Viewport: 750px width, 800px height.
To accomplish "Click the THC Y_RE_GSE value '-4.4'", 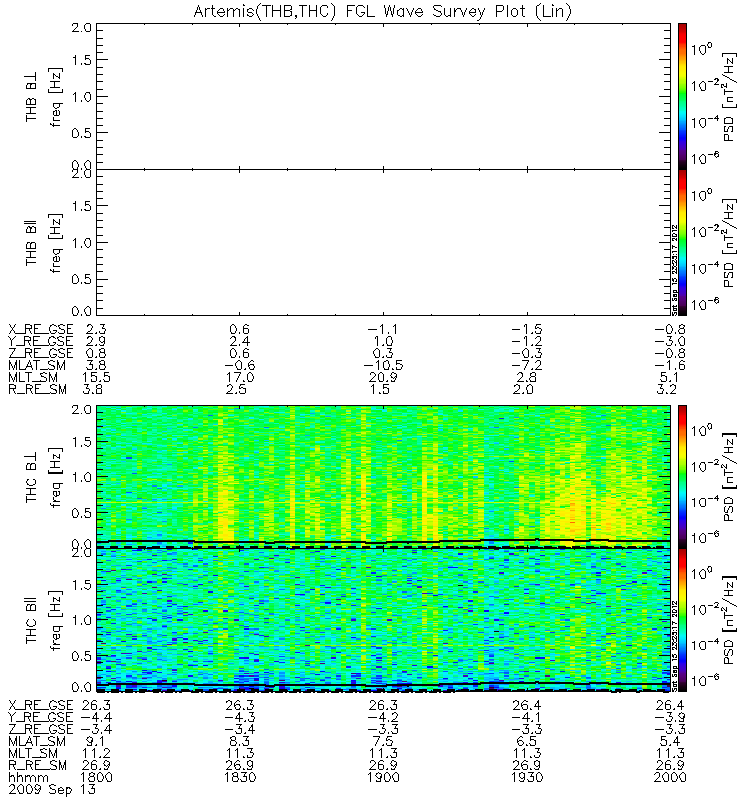I will click(x=96, y=717).
